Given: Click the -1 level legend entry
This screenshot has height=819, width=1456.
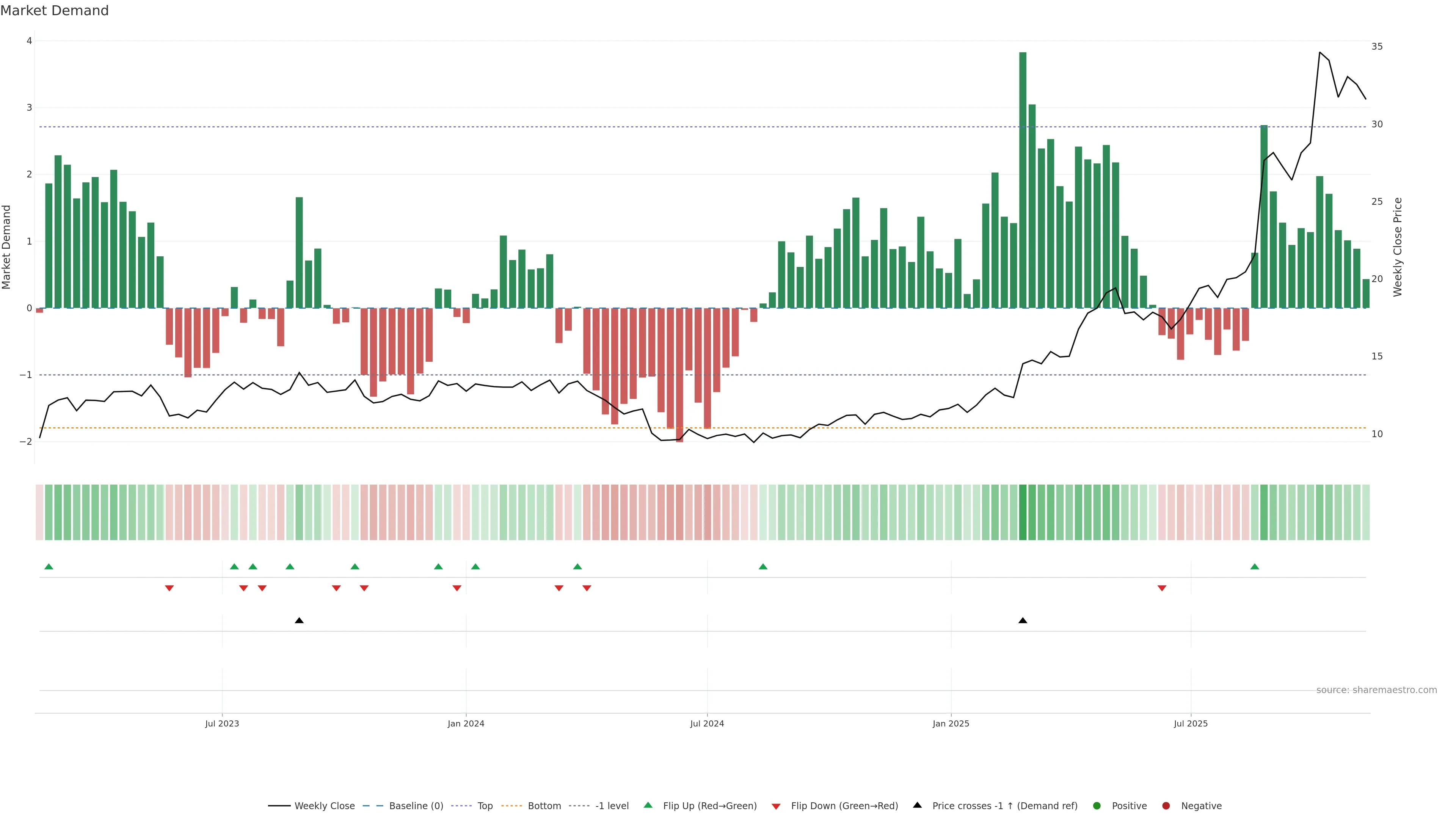Looking at the screenshot, I should pyautogui.click(x=612, y=806).
